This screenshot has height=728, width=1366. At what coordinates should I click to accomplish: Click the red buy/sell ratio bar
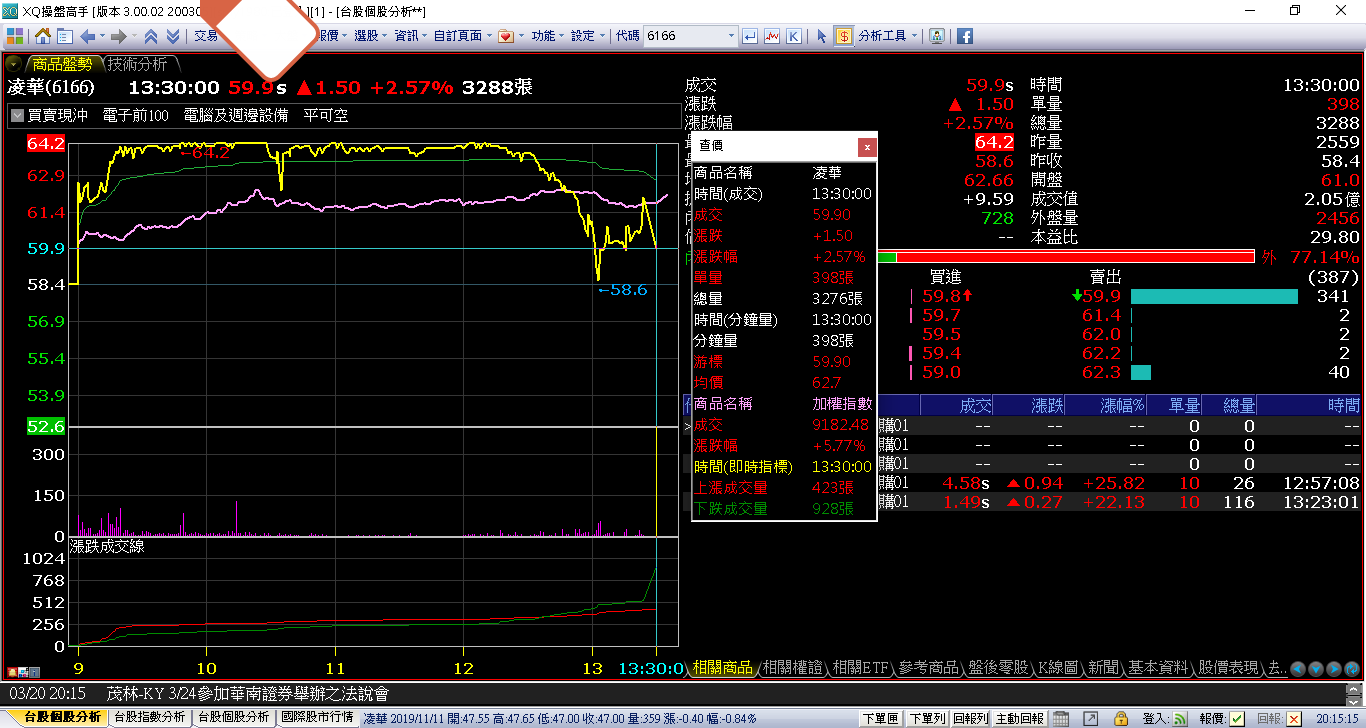[x=1074, y=257]
